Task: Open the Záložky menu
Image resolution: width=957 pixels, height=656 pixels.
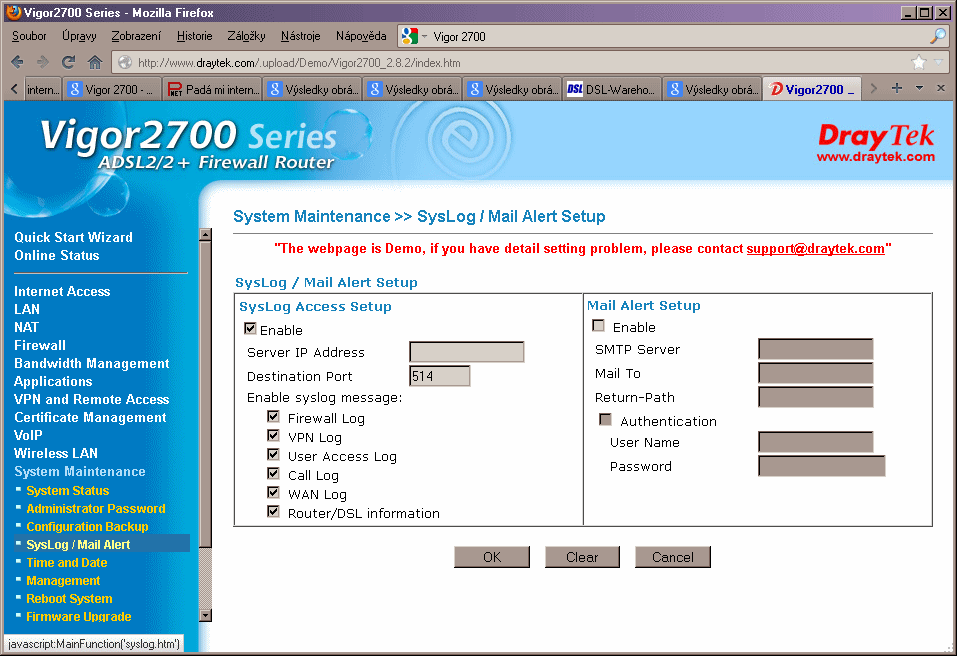Action: point(246,36)
